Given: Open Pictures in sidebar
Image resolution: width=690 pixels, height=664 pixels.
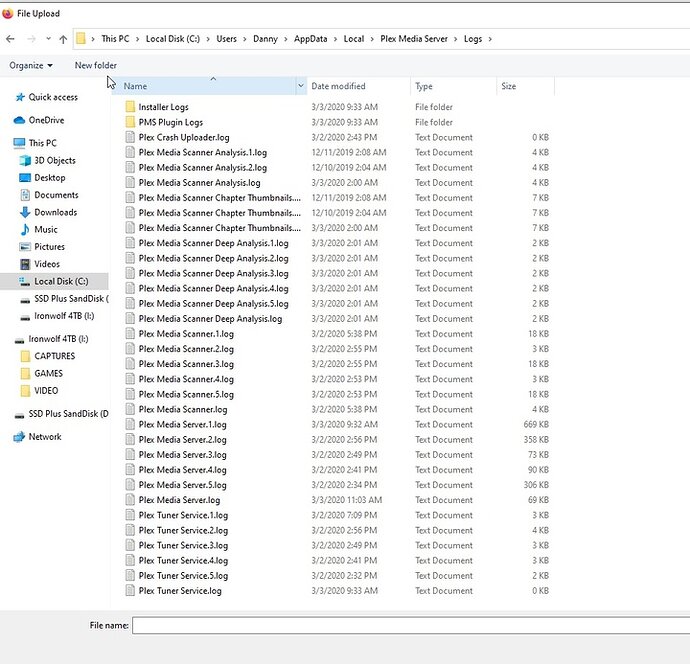Looking at the screenshot, I should (49, 247).
